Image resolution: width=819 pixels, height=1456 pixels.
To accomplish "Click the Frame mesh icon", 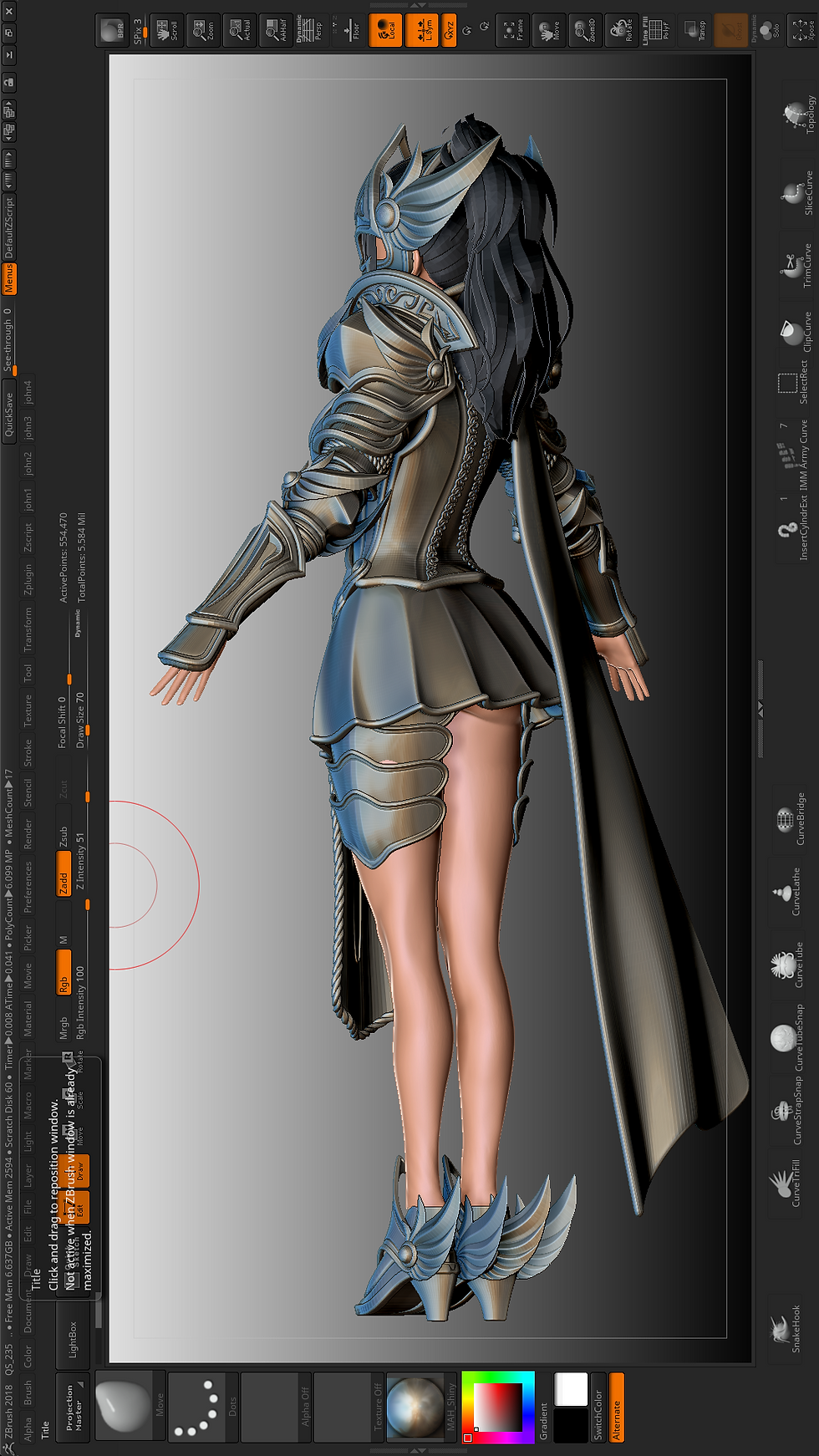I will pyautogui.click(x=512, y=31).
